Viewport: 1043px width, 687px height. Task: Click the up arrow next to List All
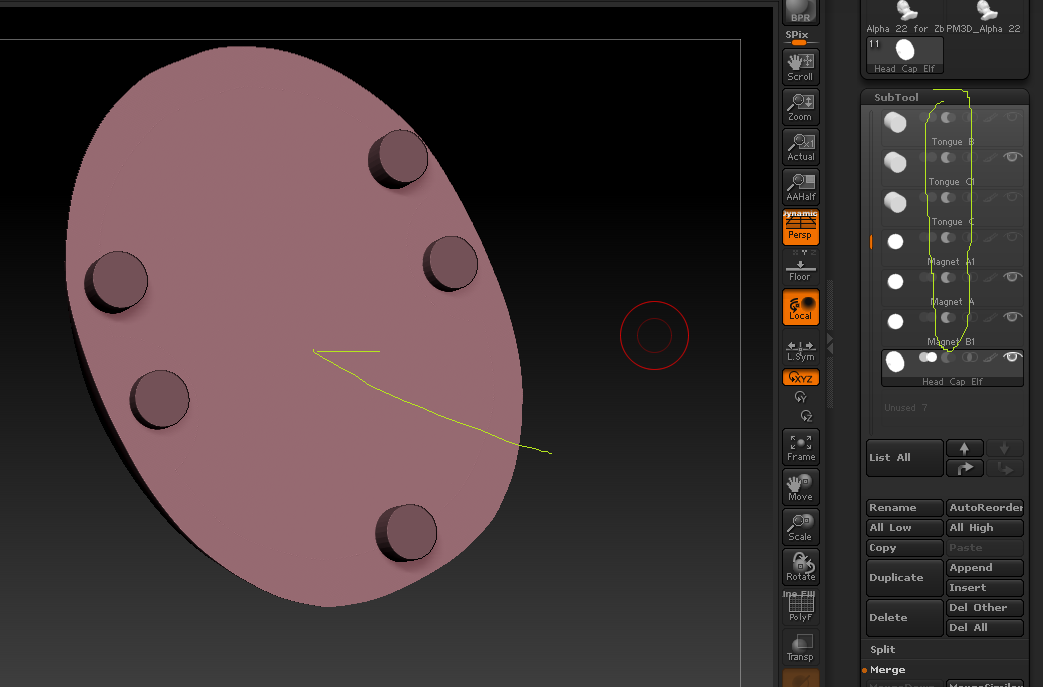click(965, 448)
